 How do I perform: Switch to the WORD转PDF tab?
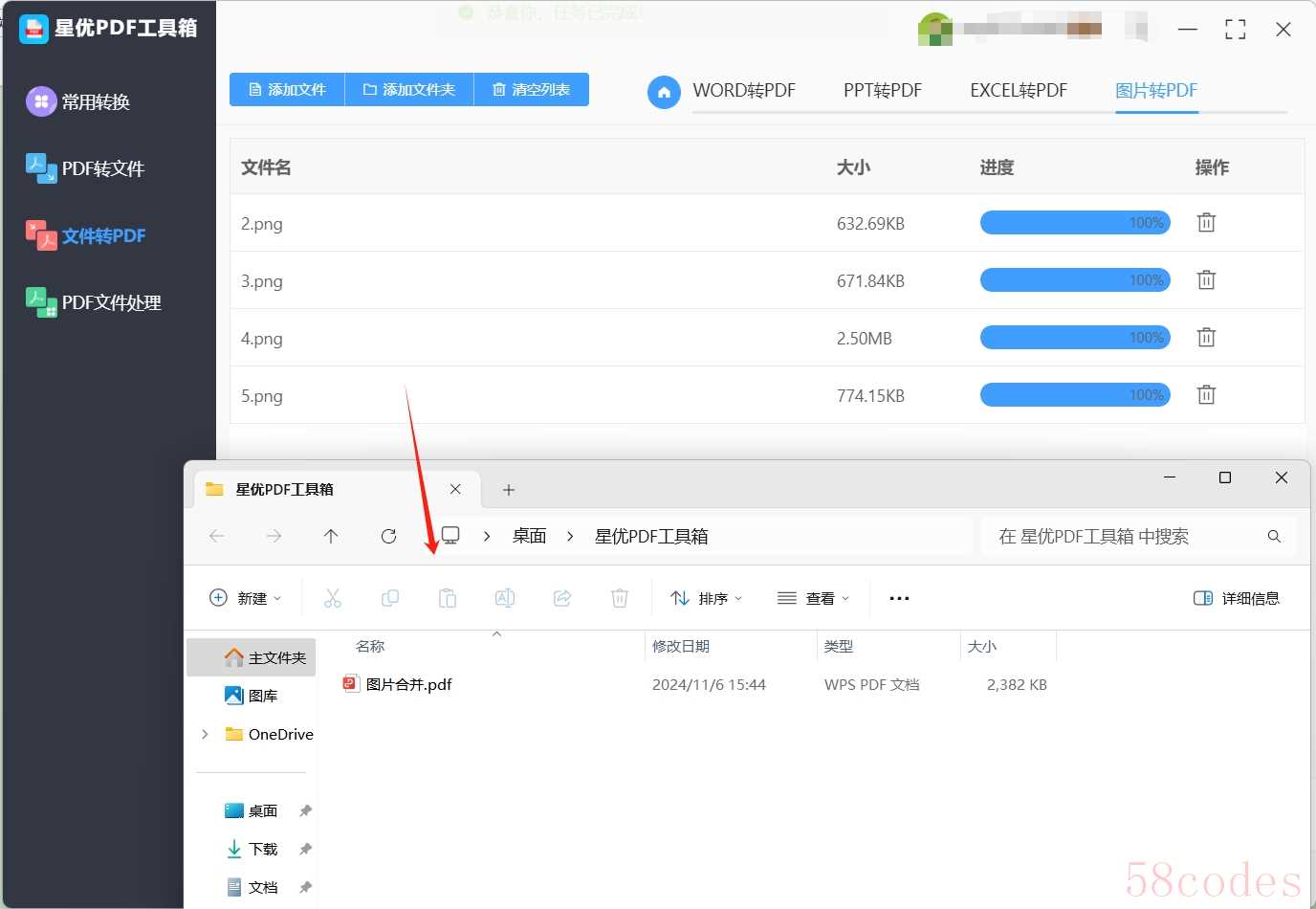point(744,91)
